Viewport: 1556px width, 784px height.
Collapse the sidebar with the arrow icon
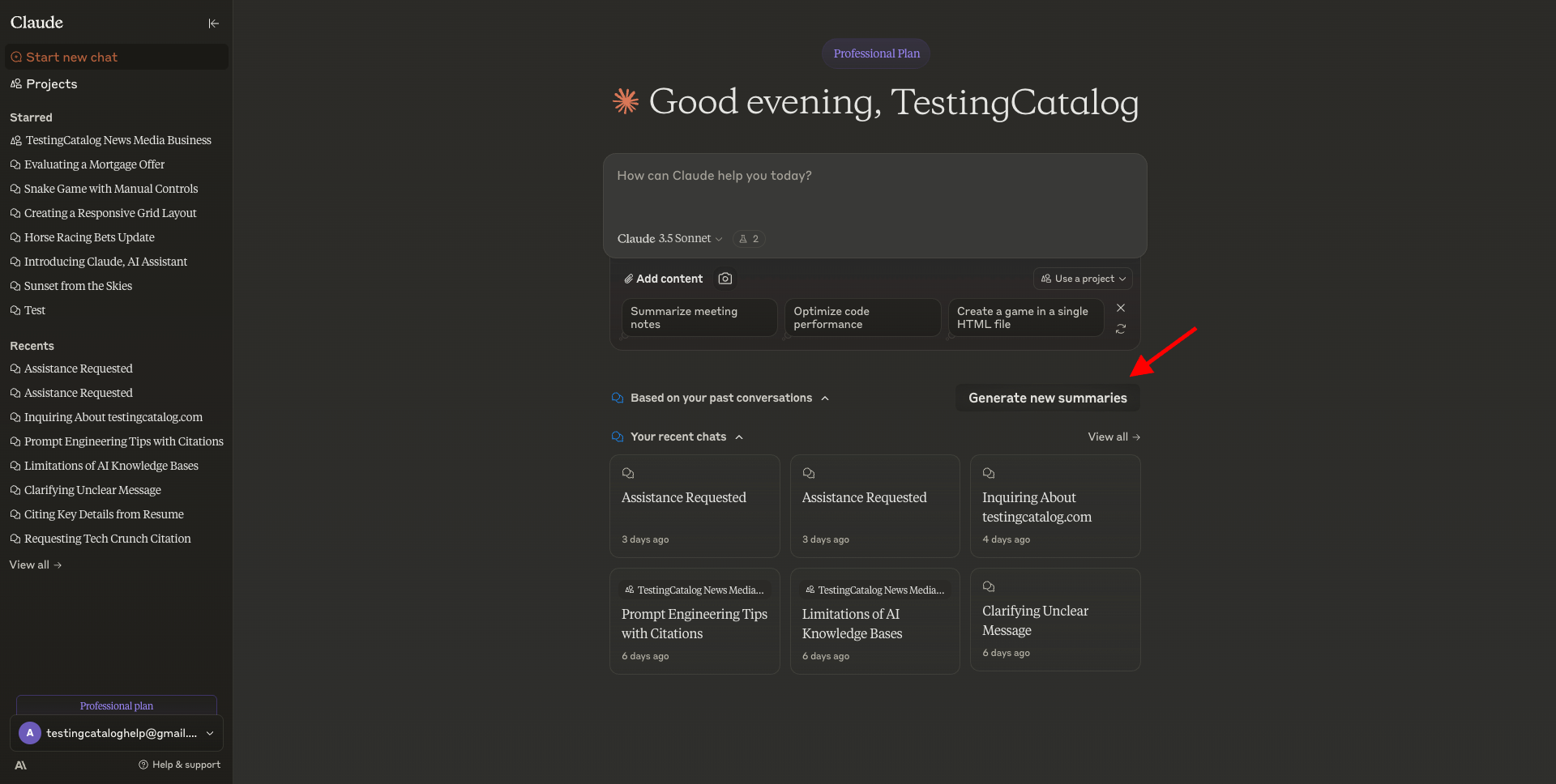[213, 23]
